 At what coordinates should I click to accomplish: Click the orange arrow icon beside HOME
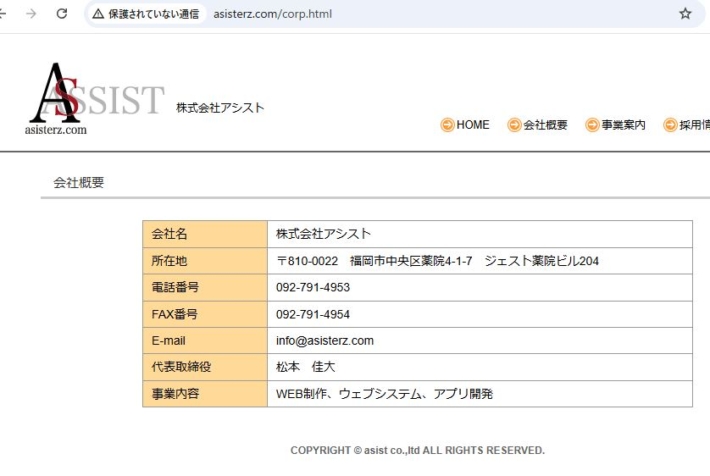[447, 125]
